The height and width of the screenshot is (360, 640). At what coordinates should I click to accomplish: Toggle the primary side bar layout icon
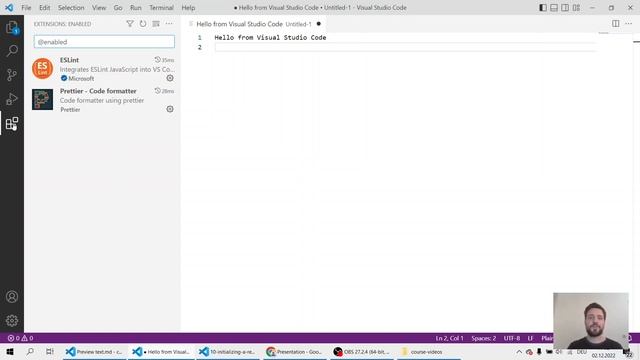(543, 8)
